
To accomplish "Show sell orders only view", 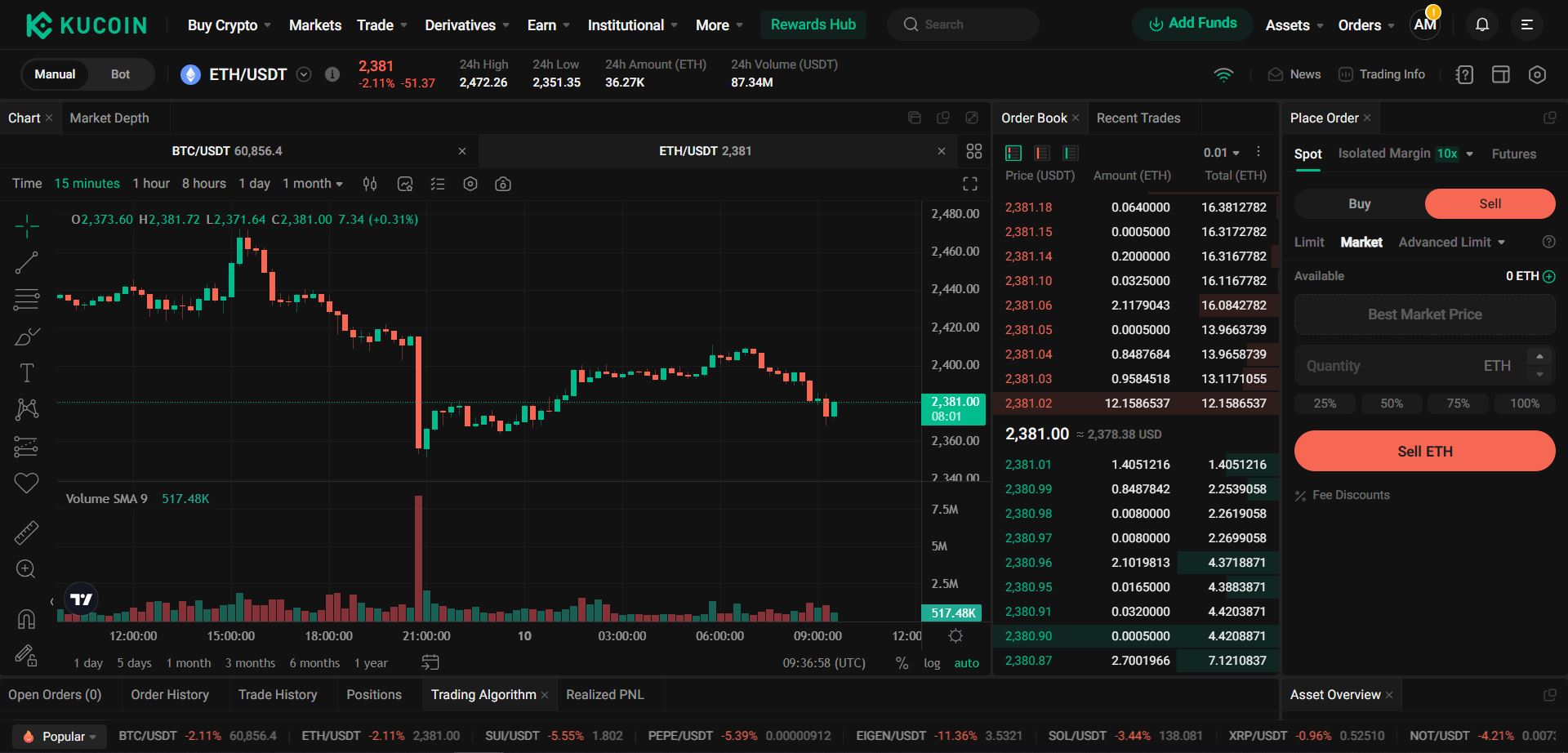I will coord(1042,153).
